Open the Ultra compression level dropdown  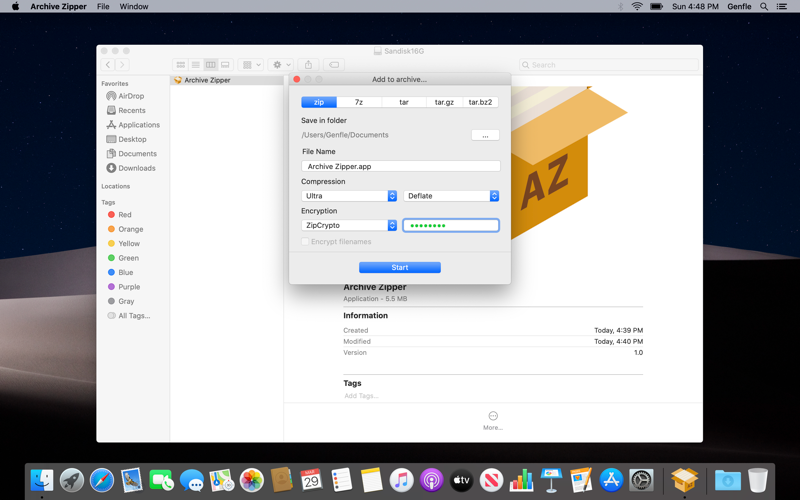(x=349, y=196)
